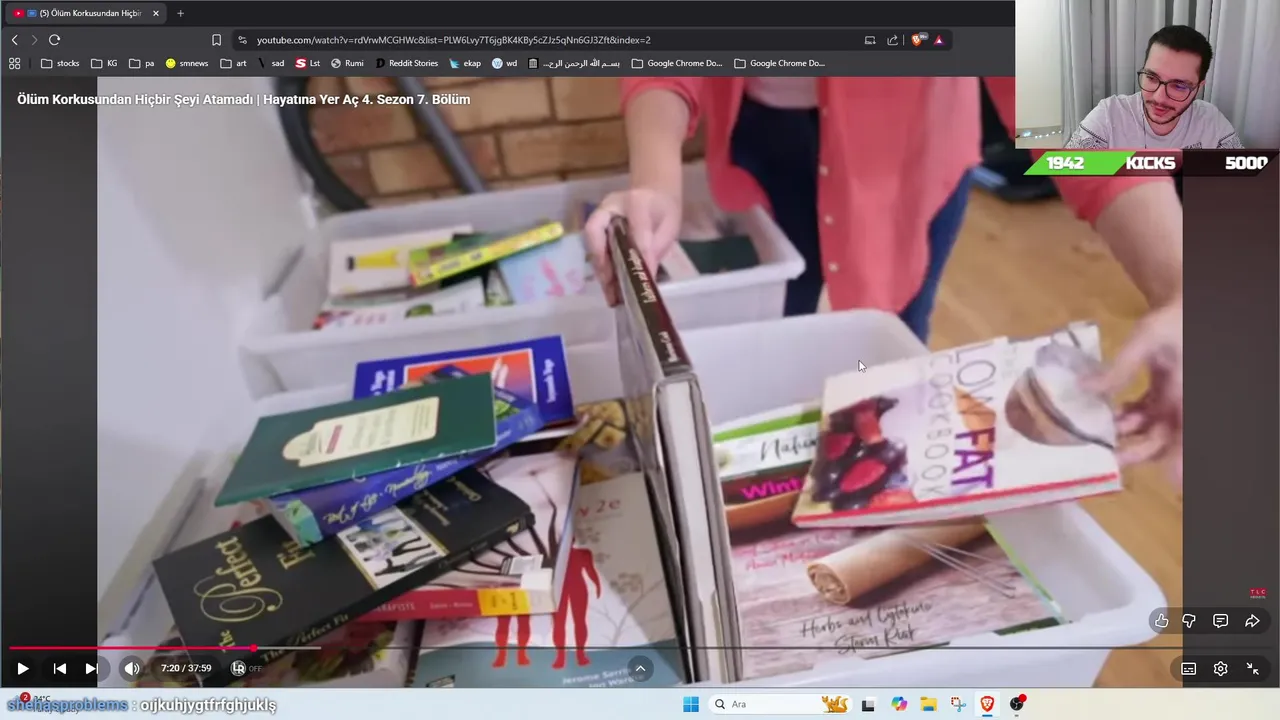The image size is (1280, 720).
Task: Open Brave Shields lion icon
Action: click(x=918, y=40)
